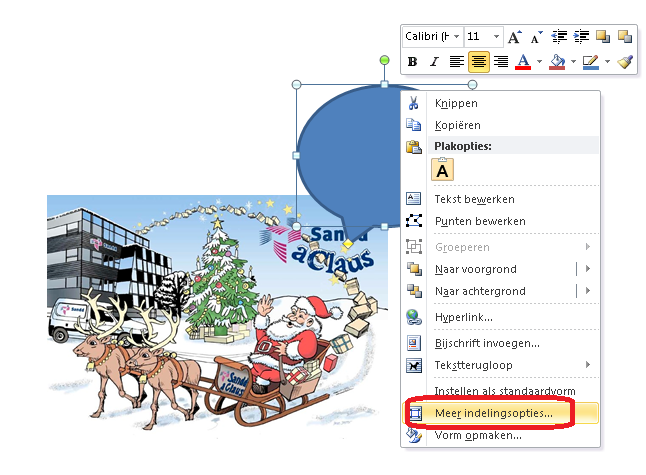Viewport: 646px width, 475px height.
Task: Toggle center alignment button
Action: [x=478, y=62]
